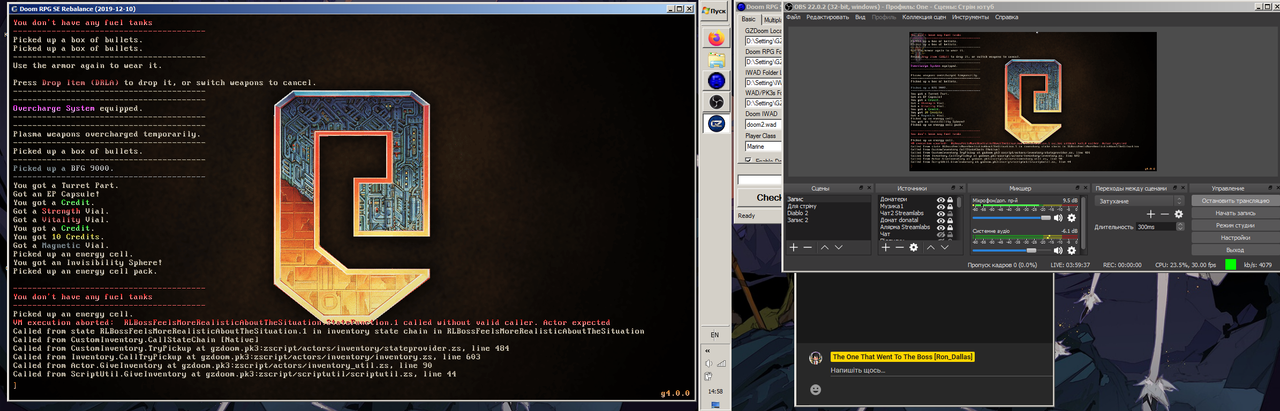Remove the selected source

[899, 247]
